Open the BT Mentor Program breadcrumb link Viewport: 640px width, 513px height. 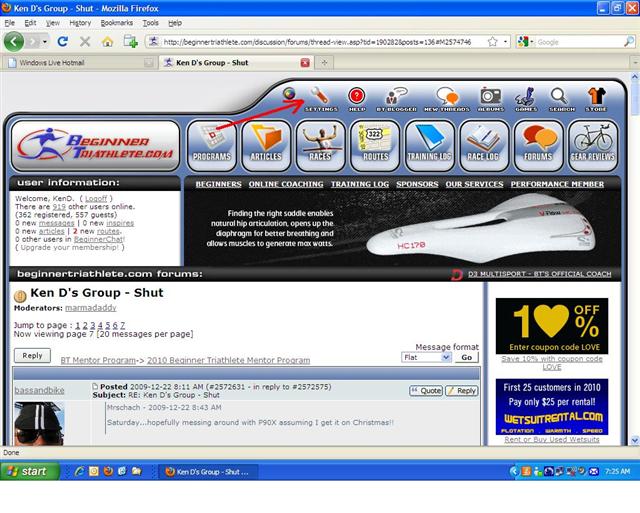coord(98,360)
